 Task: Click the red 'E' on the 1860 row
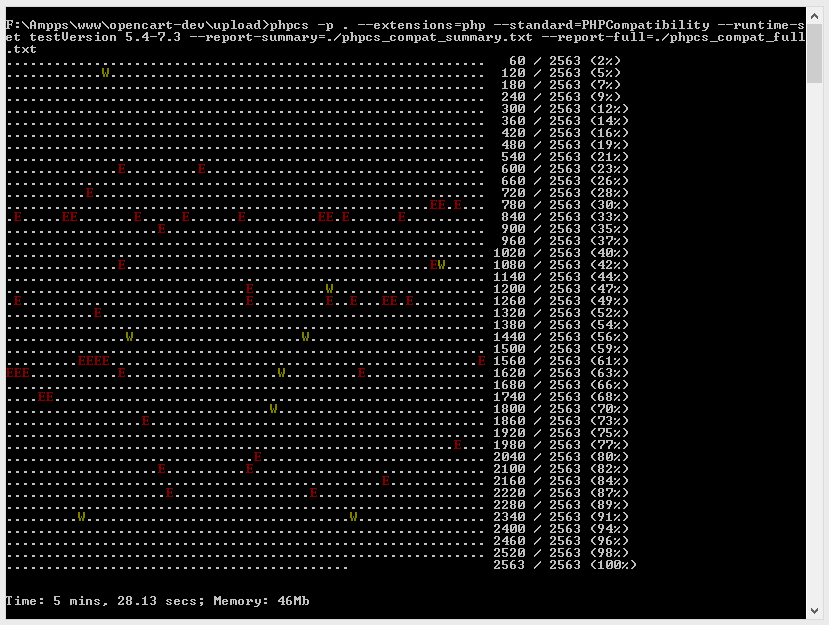click(145, 420)
